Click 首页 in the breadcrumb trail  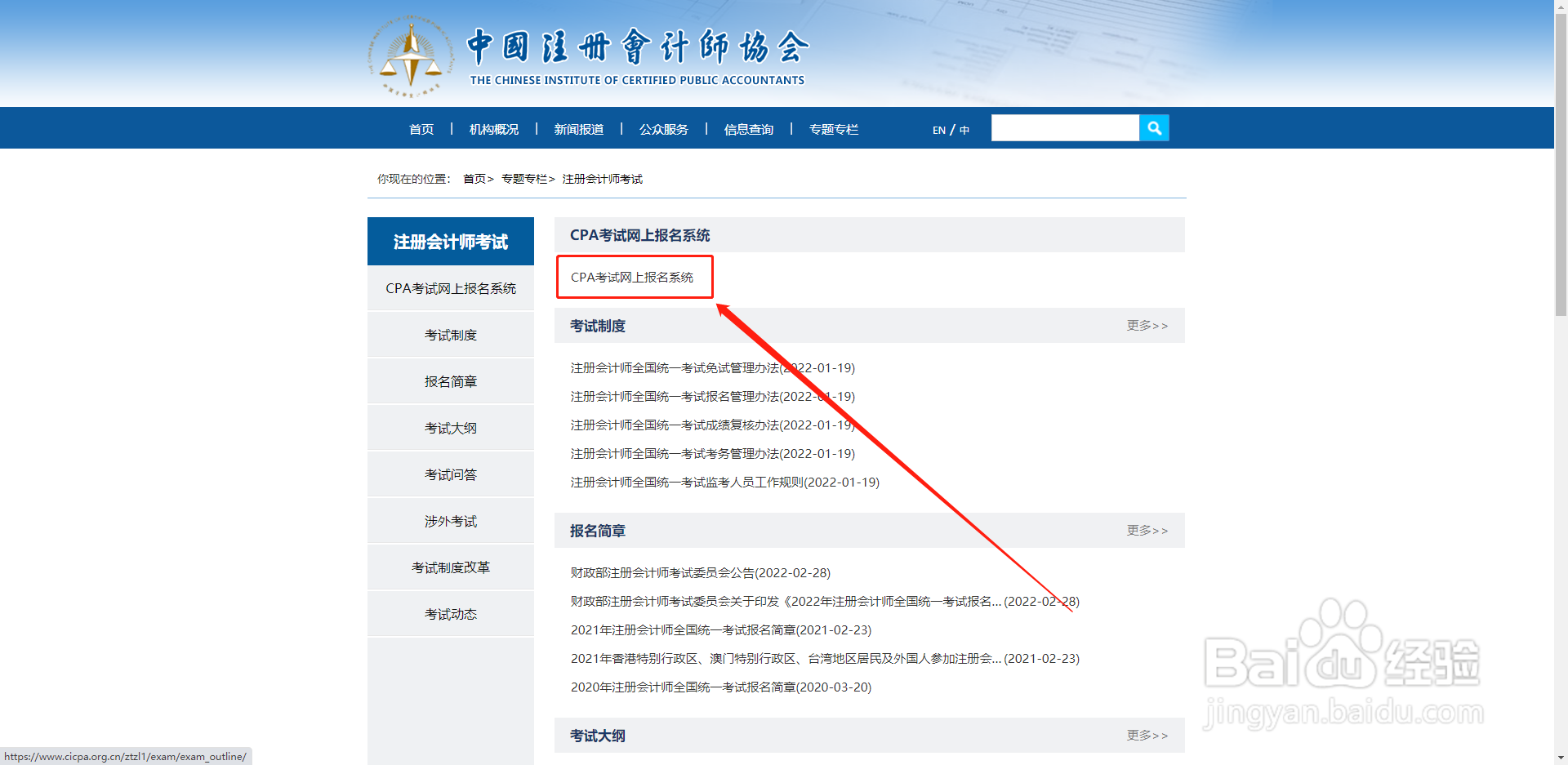pos(474,179)
